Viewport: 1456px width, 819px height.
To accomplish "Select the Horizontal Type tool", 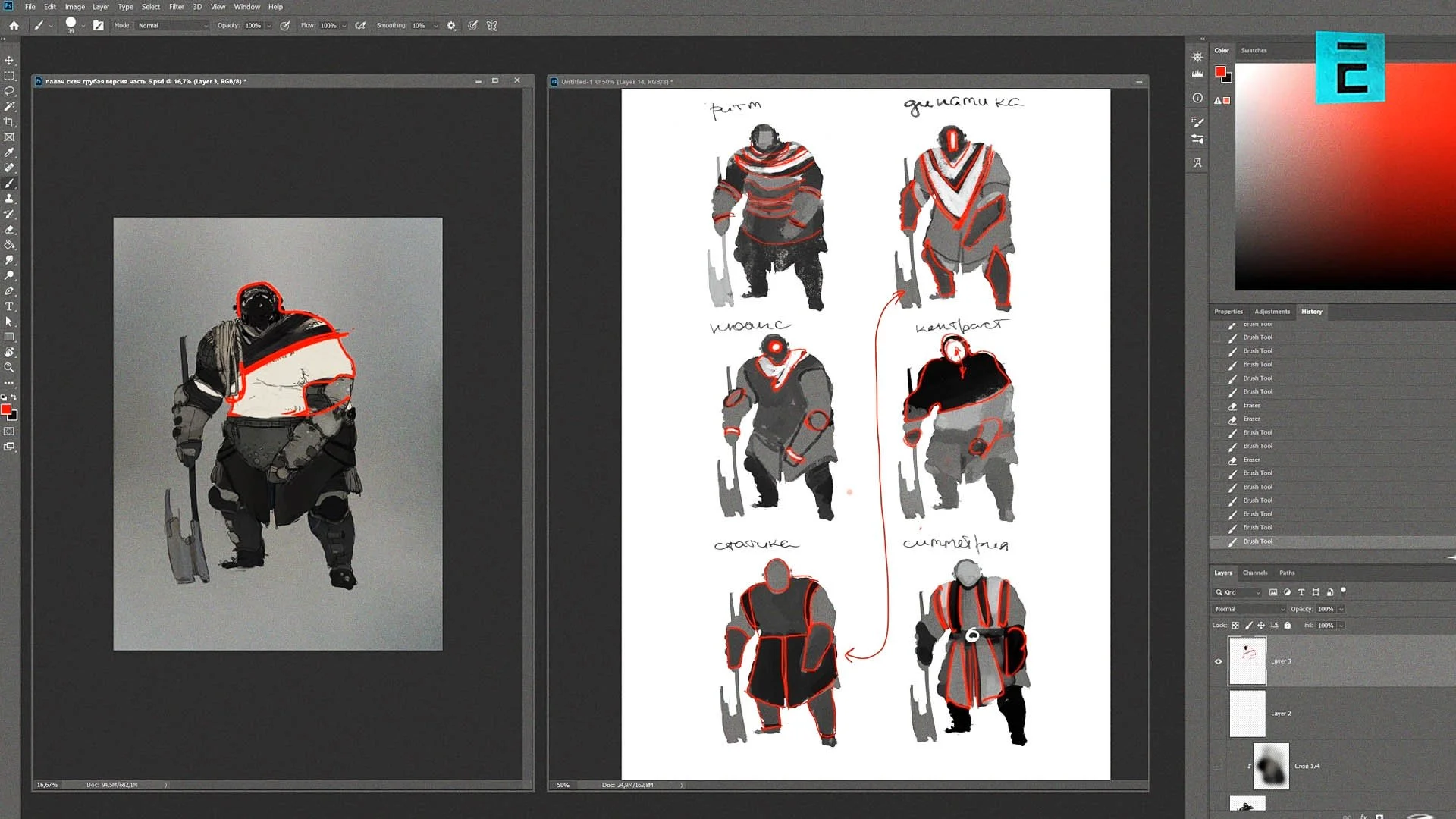I will [x=9, y=306].
